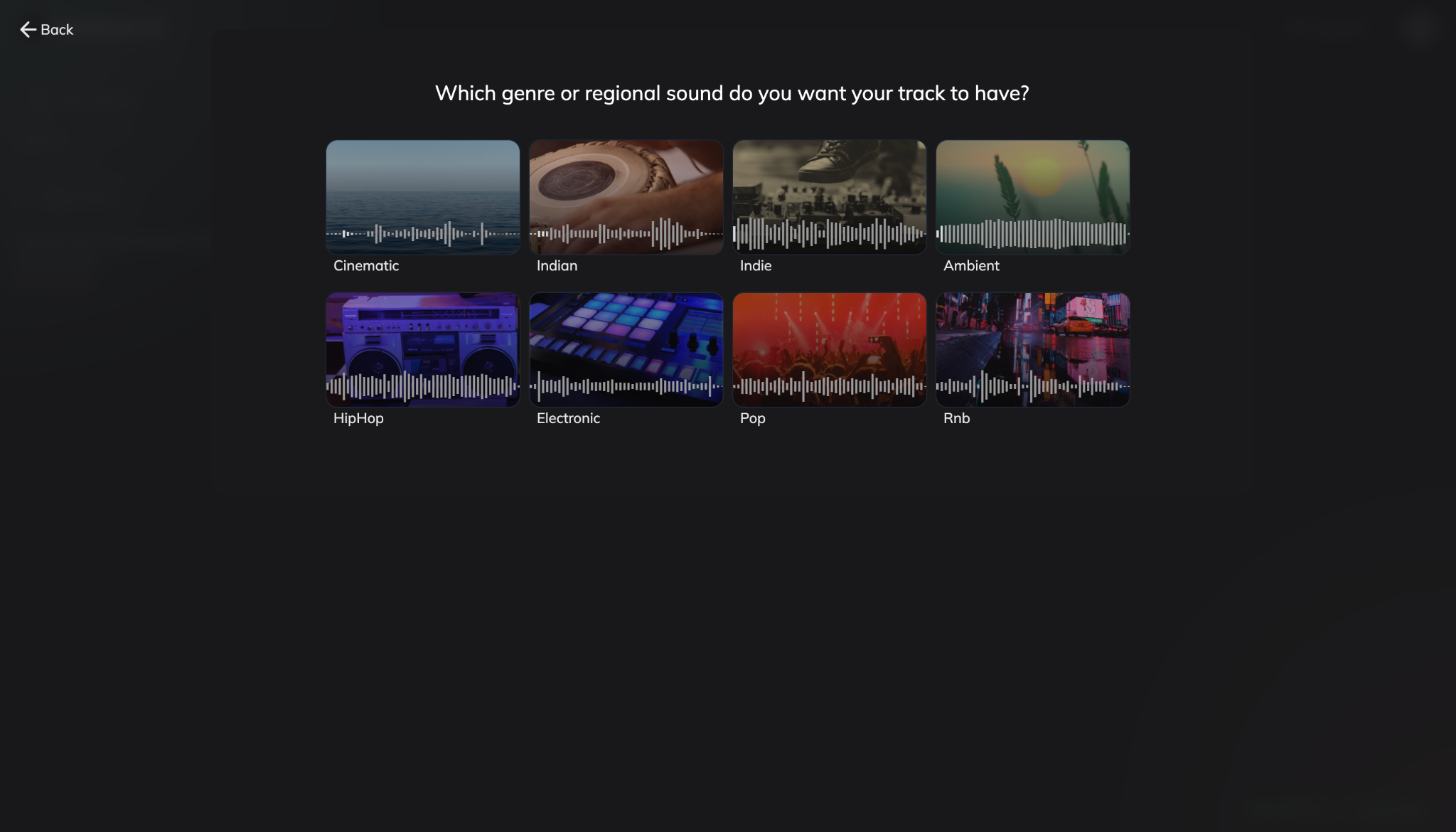Click the Back arrow icon
The width and height of the screenshot is (1456, 832).
tap(28, 29)
